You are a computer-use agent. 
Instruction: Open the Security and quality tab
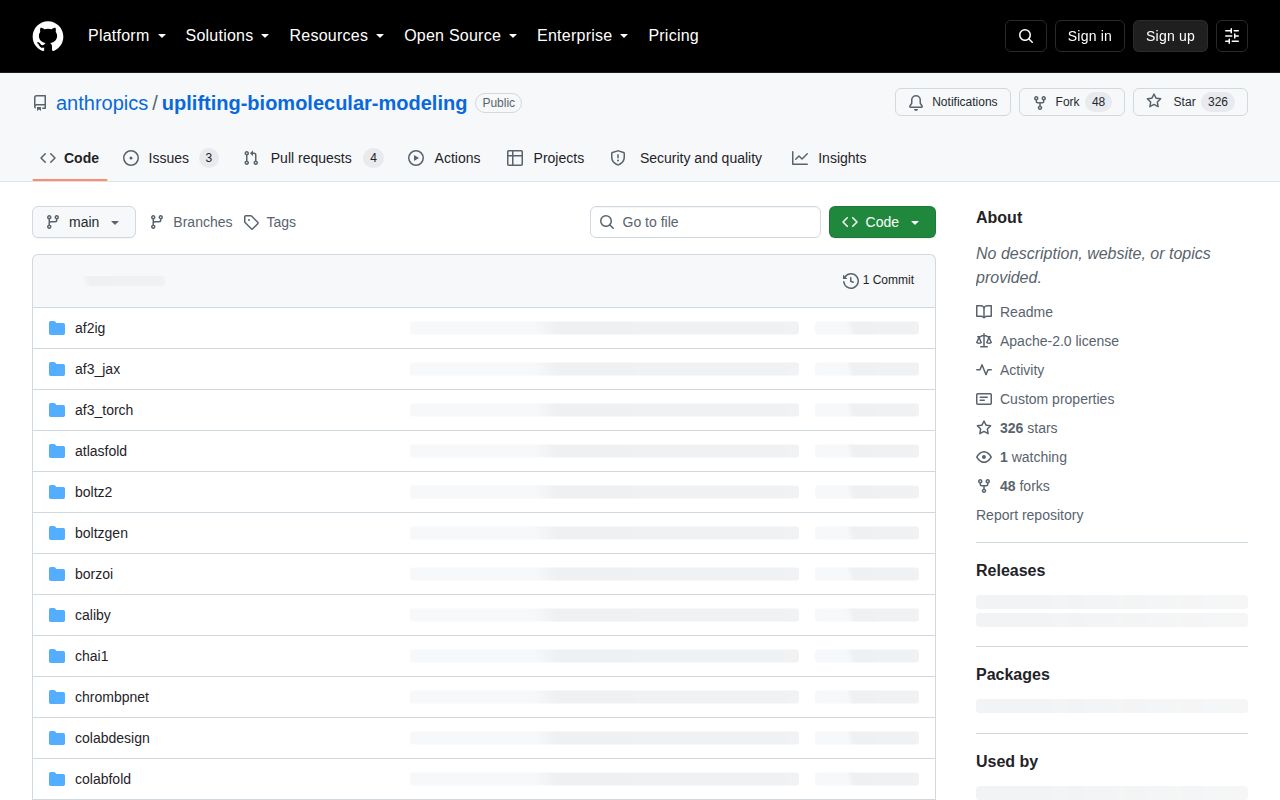tap(686, 158)
